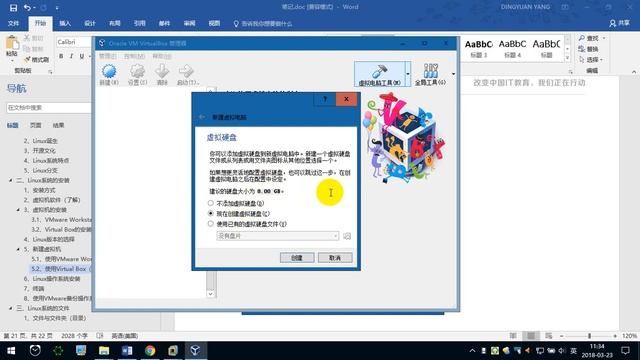The height and width of the screenshot is (360, 640).
Task: Collapse the '3. 虚拟机的安装' heading
Action: point(18,210)
